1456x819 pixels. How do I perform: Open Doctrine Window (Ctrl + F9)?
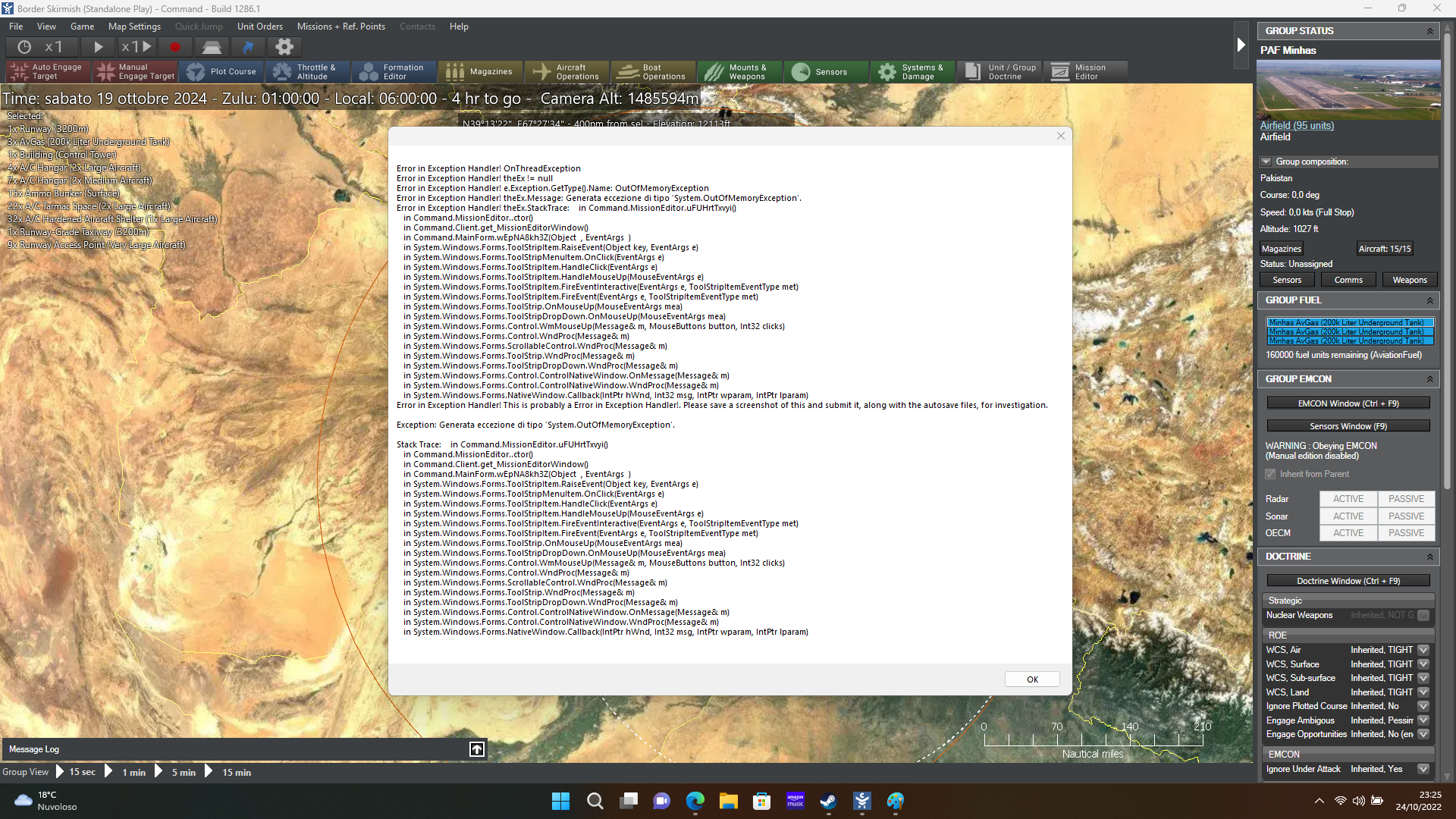[1348, 581]
